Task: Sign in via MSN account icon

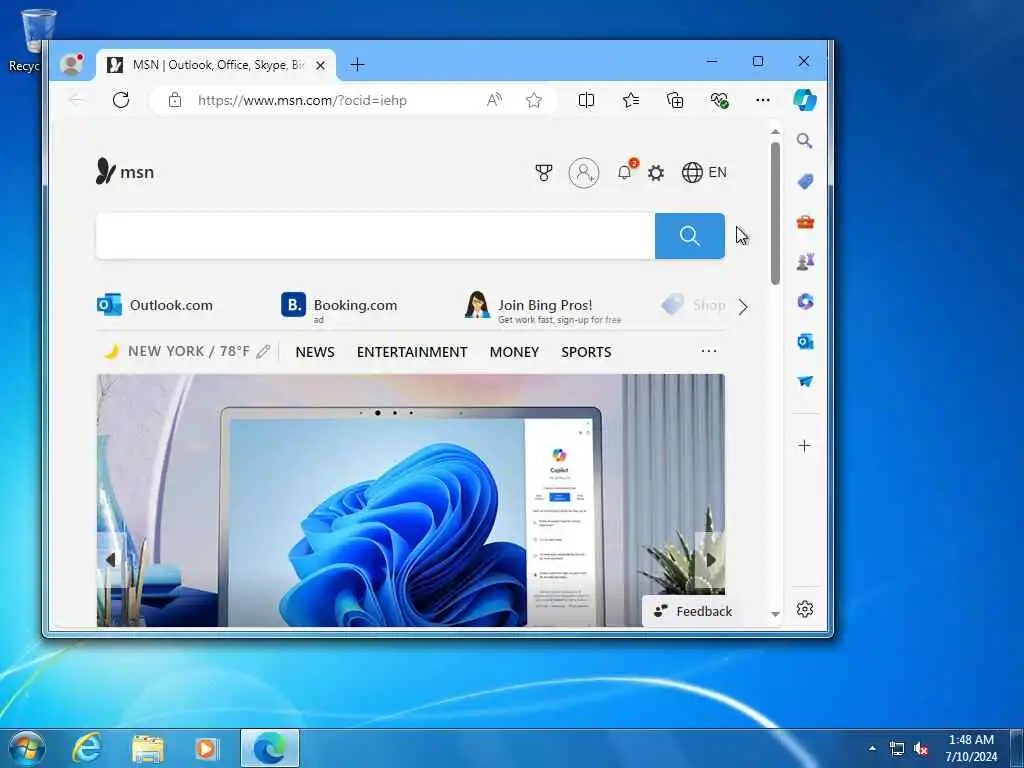Action: [x=584, y=172]
